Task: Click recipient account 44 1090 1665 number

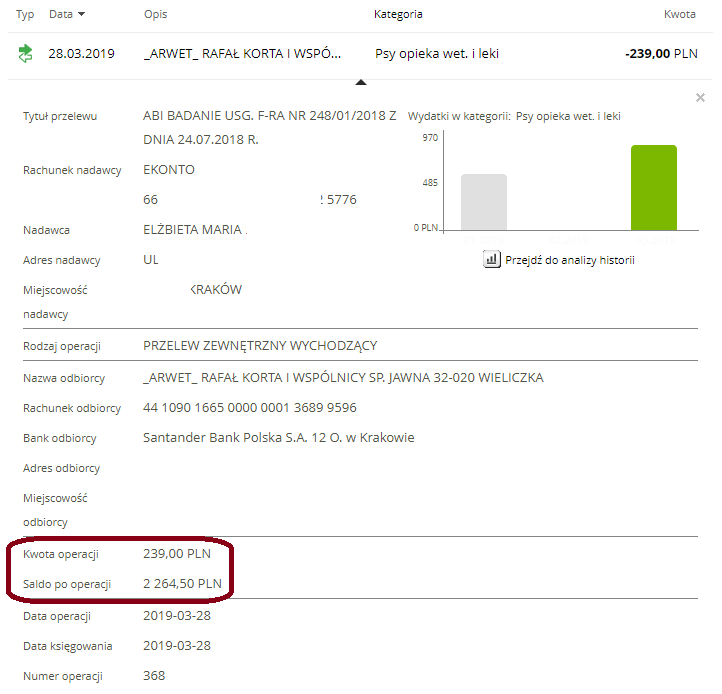Action: point(250,408)
